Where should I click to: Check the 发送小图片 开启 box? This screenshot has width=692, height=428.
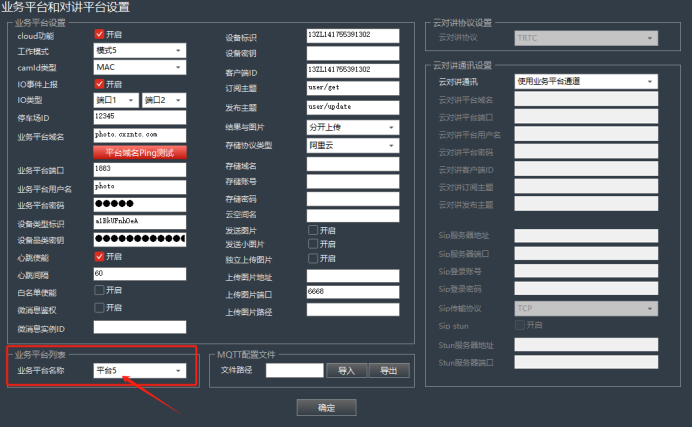pyautogui.click(x=313, y=244)
